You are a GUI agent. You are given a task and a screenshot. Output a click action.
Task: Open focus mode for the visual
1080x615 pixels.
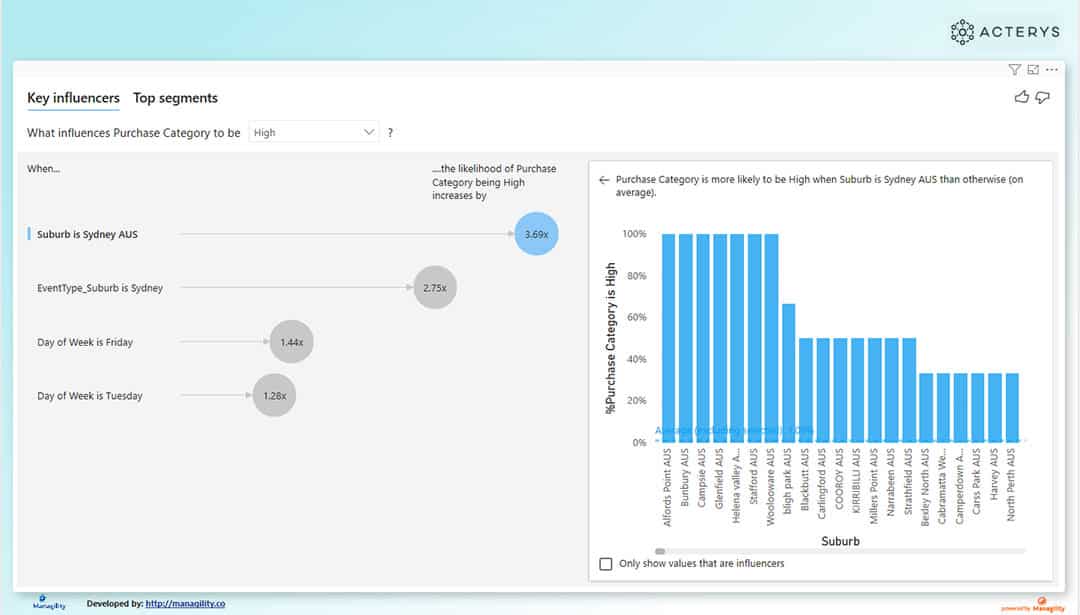[1033, 70]
